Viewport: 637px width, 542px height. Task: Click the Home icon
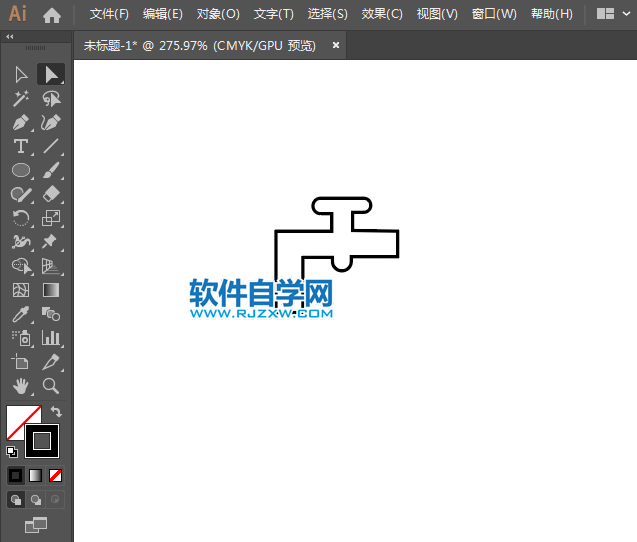pos(52,15)
